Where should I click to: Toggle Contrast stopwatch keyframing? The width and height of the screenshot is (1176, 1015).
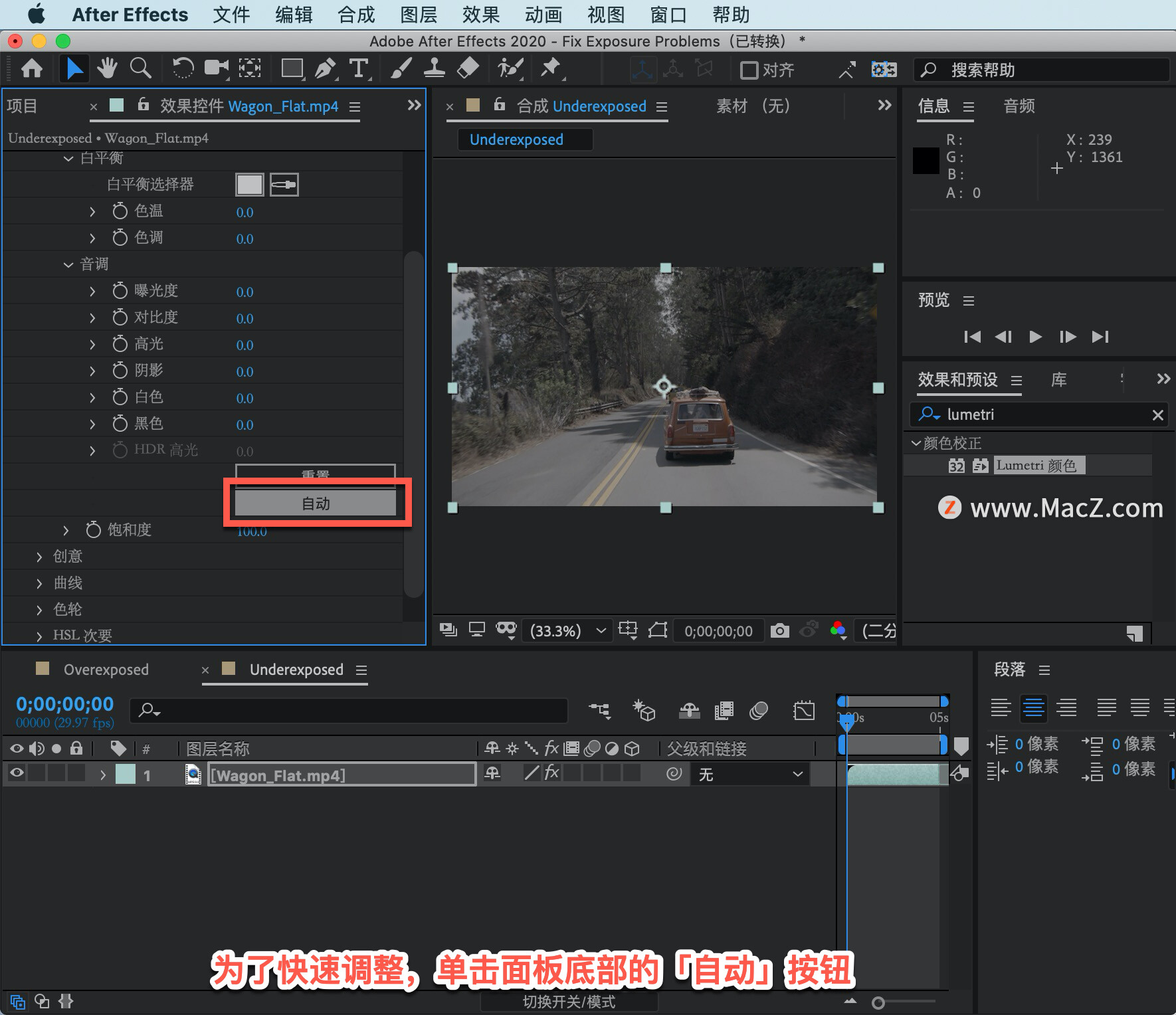point(120,318)
